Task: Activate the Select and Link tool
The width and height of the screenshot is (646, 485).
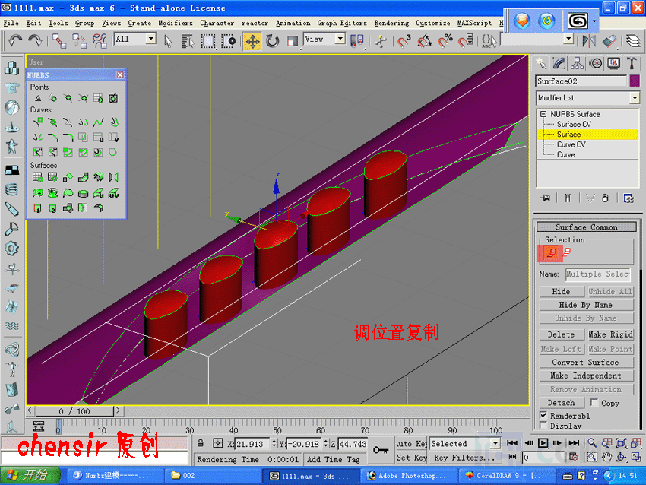Action: point(59,41)
